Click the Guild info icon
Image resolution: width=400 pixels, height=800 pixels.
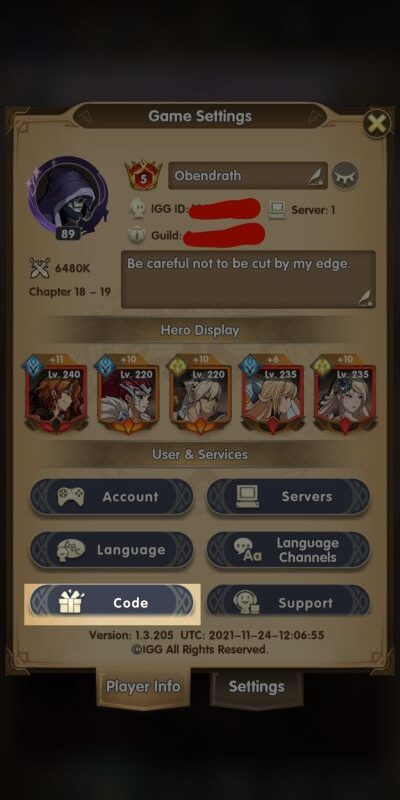pyautogui.click(x=137, y=235)
